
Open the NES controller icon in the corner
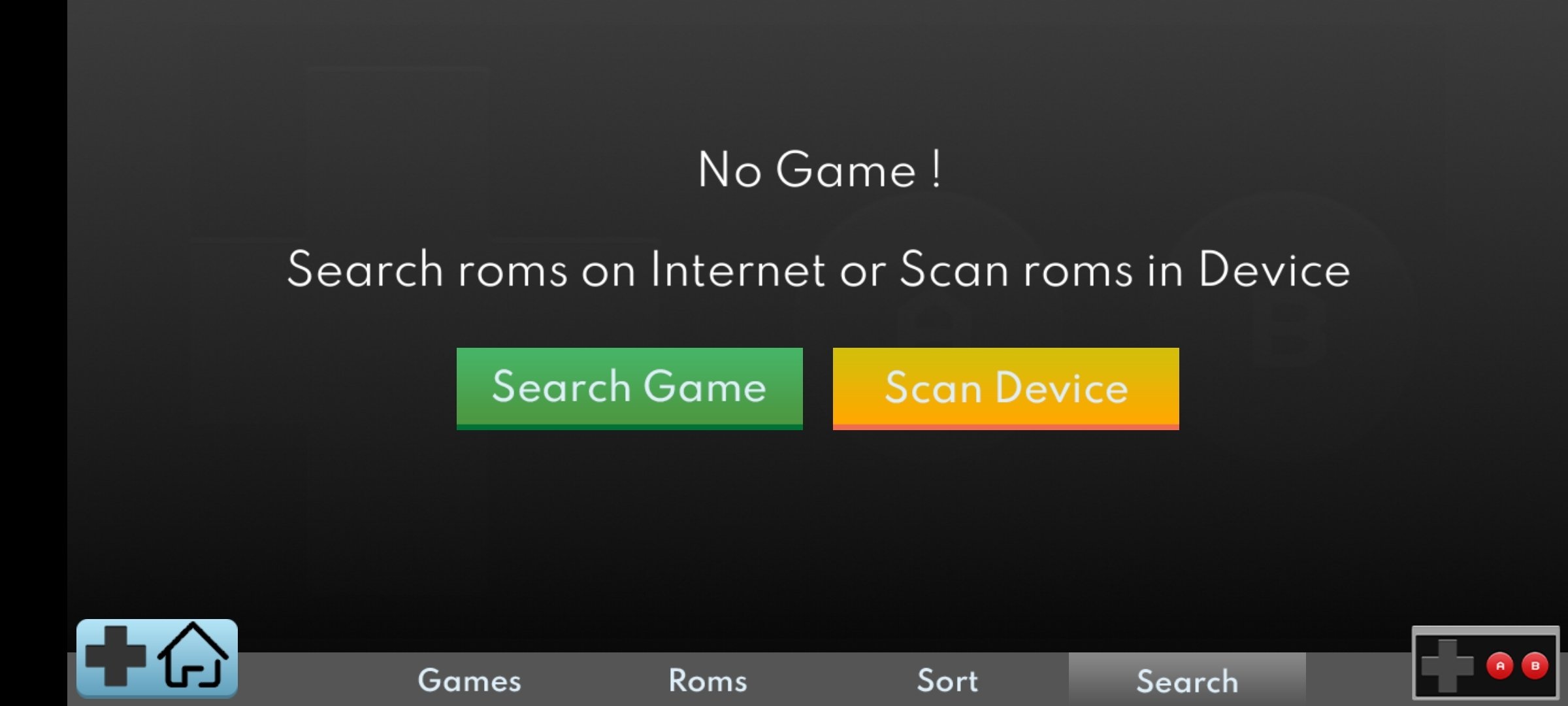tap(1486, 663)
